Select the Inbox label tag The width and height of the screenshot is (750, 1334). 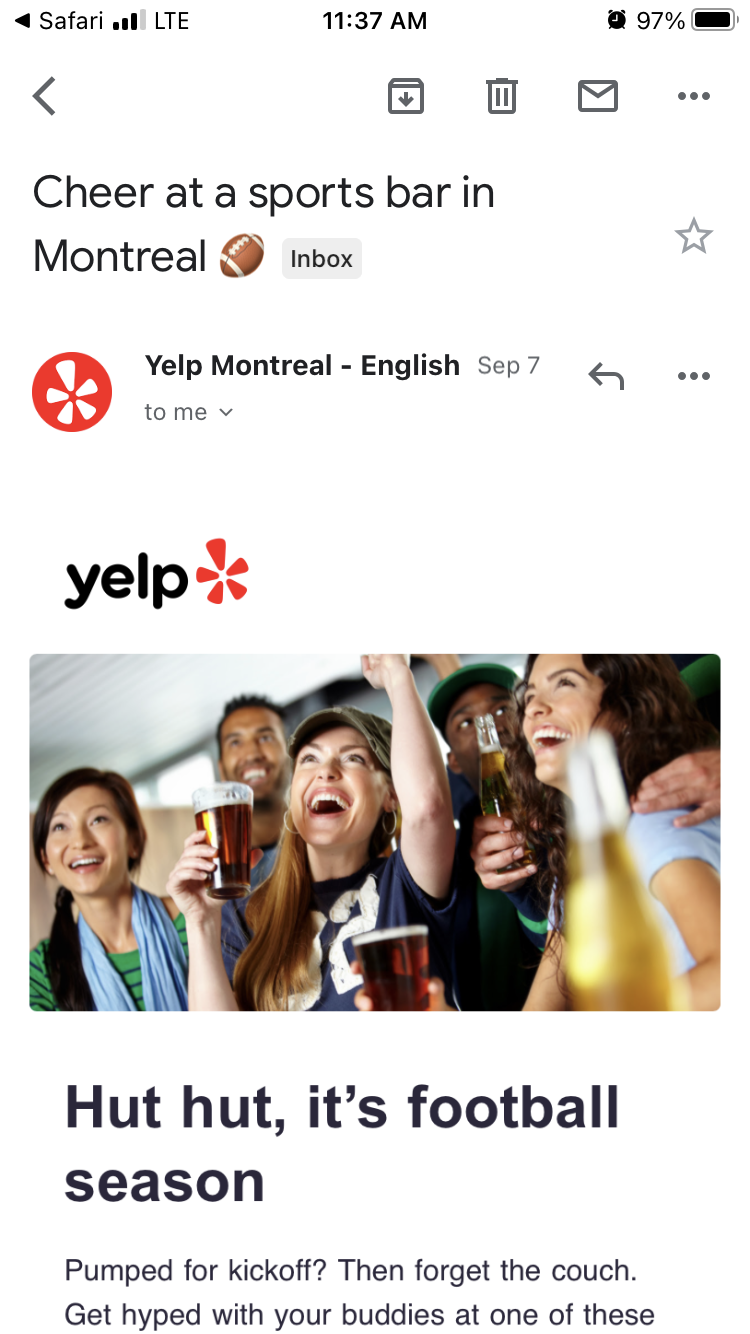(321, 259)
